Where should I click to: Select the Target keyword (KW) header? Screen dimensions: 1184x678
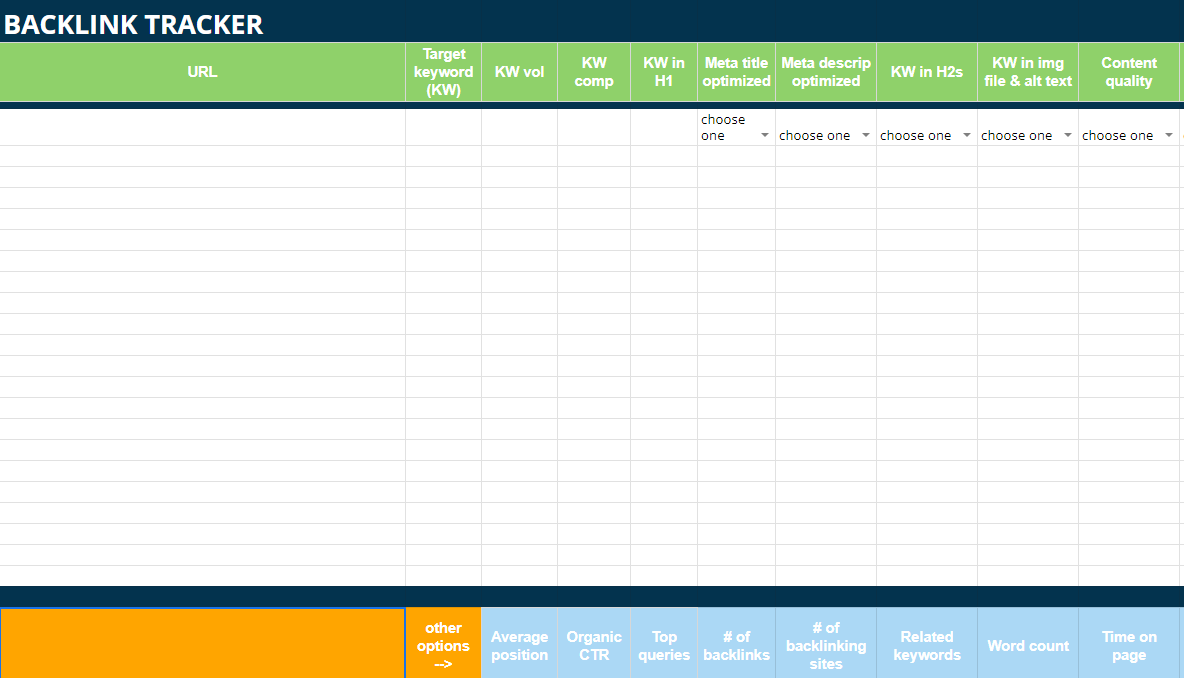[x=443, y=71]
